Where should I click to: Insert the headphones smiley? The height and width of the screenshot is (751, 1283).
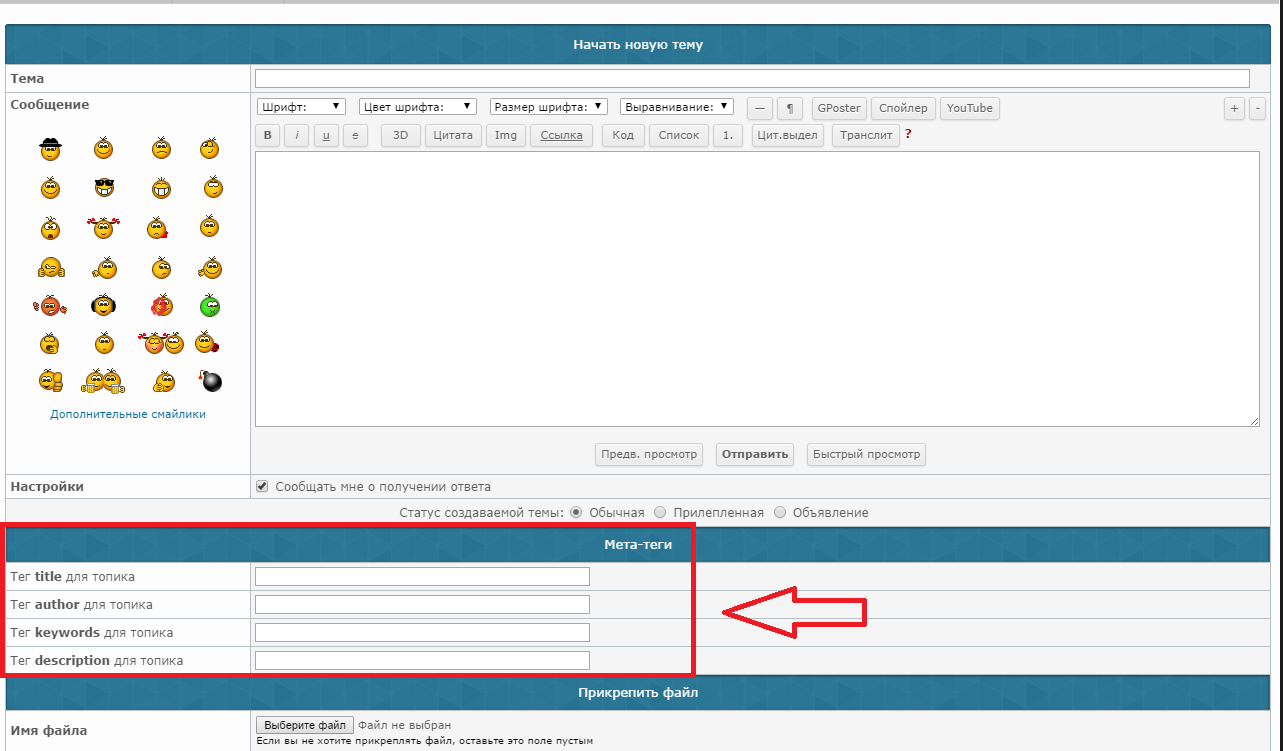click(x=104, y=306)
